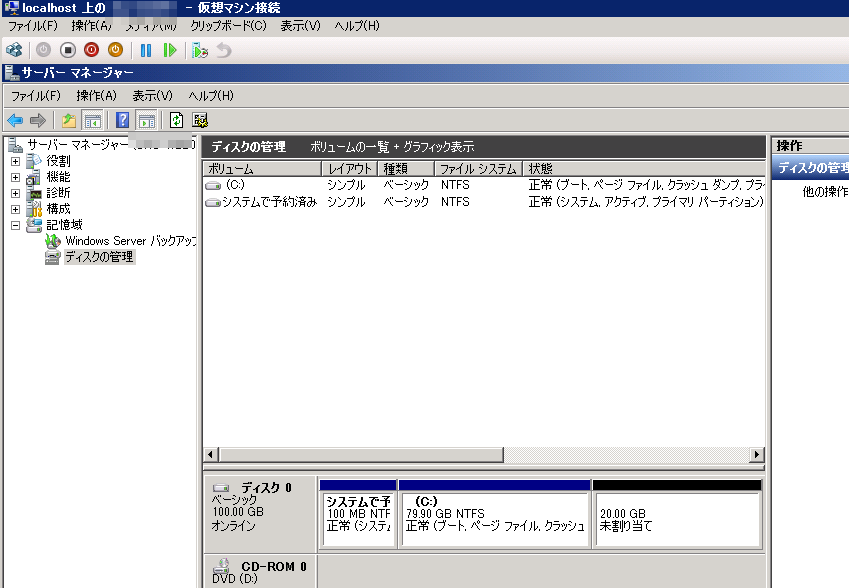This screenshot has height=588, width=849.
Task: Click ディスクの管理 heading in action pane
Action: (x=813, y=168)
